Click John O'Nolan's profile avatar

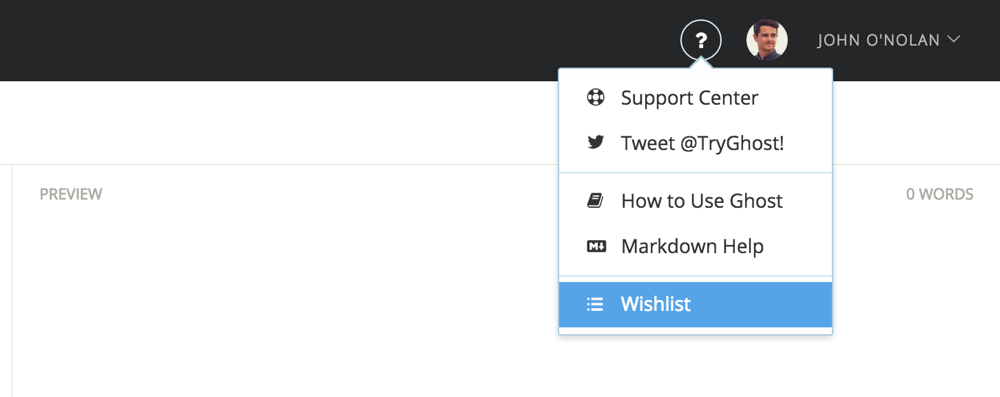coord(767,40)
